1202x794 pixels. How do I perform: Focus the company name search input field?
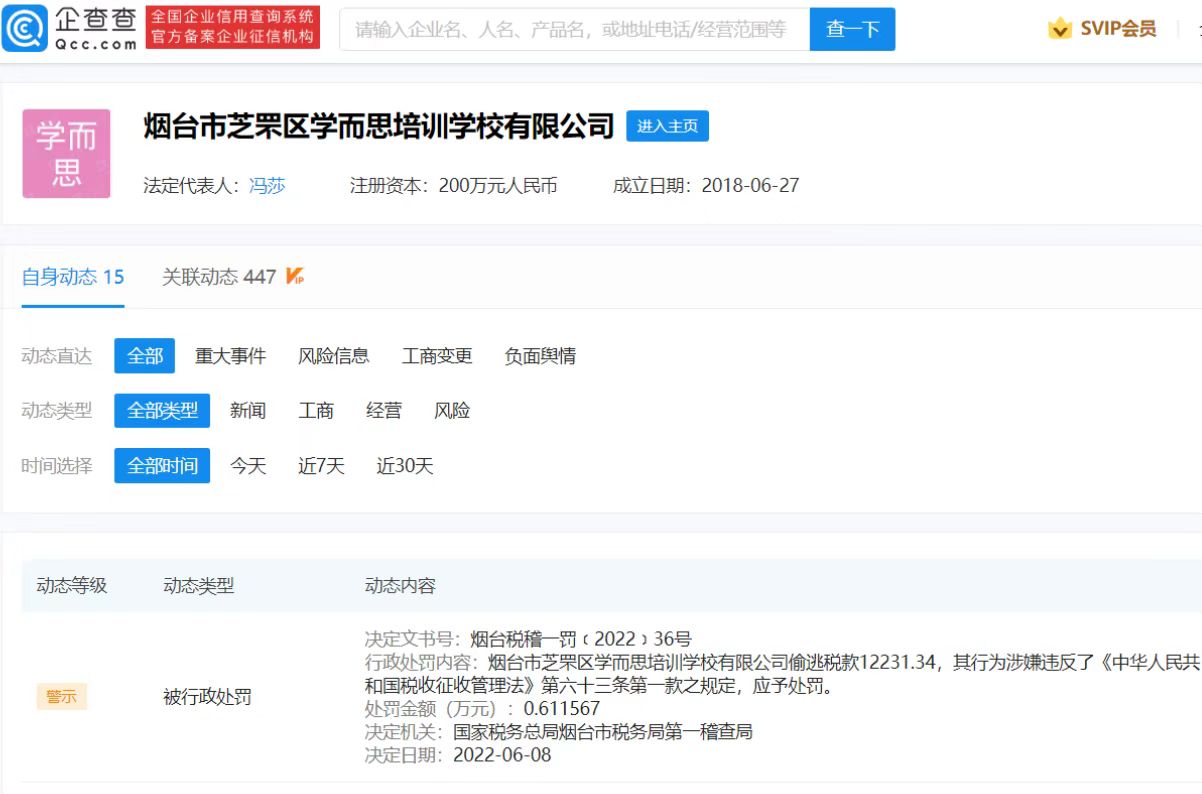coord(575,29)
